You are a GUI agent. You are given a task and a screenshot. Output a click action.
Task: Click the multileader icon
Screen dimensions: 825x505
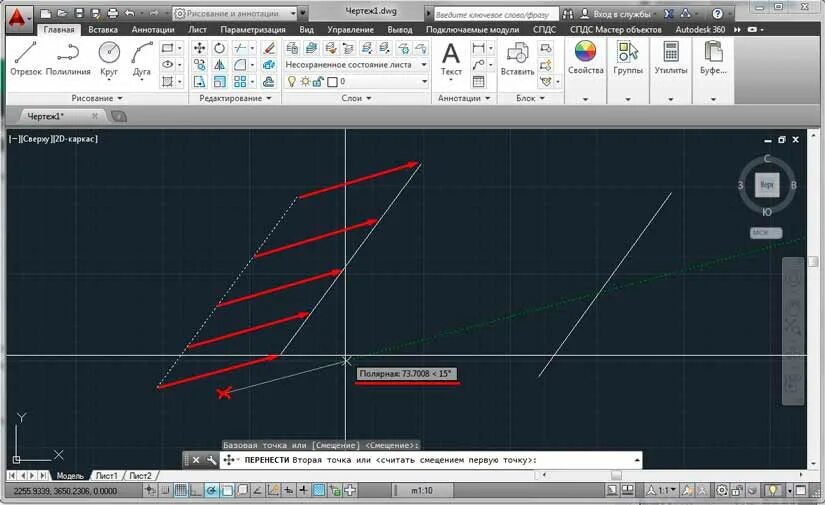tap(478, 65)
